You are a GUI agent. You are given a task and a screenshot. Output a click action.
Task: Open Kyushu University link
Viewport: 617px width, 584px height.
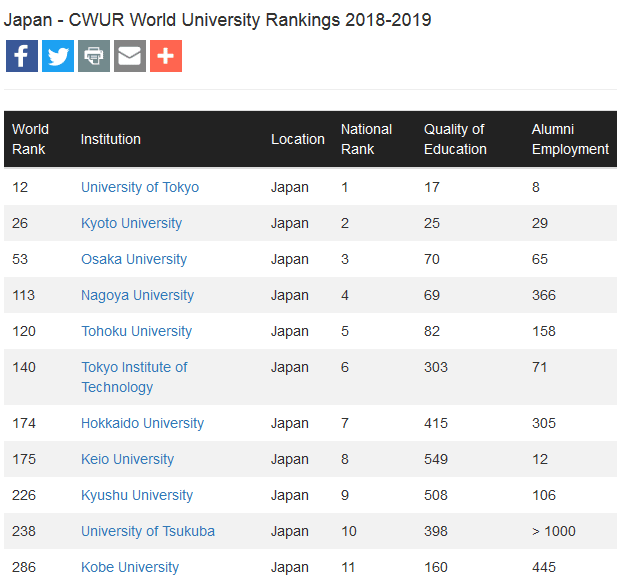[137, 495]
